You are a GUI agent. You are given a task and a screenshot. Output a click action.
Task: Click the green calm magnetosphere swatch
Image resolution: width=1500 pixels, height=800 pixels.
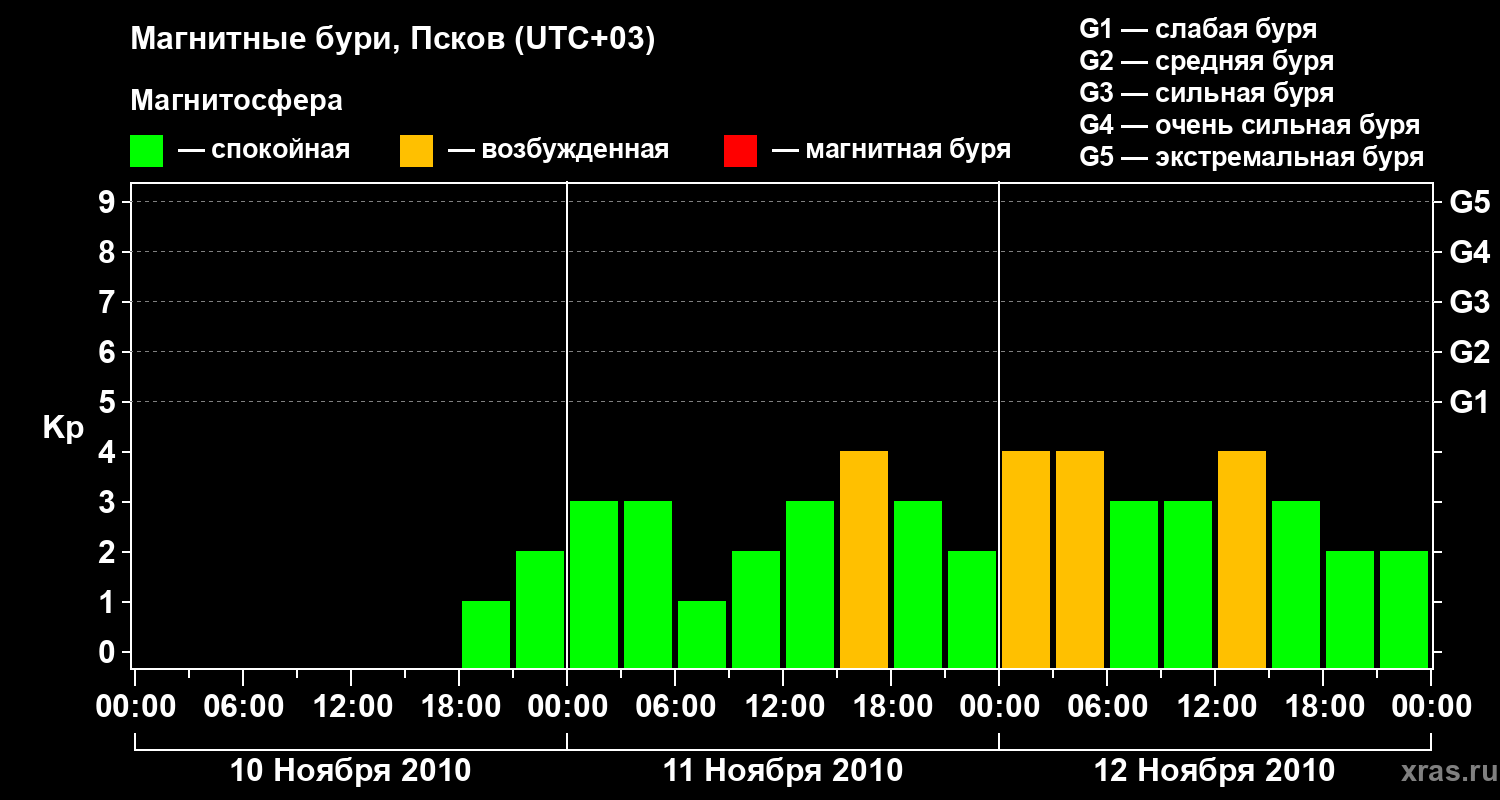point(147,151)
